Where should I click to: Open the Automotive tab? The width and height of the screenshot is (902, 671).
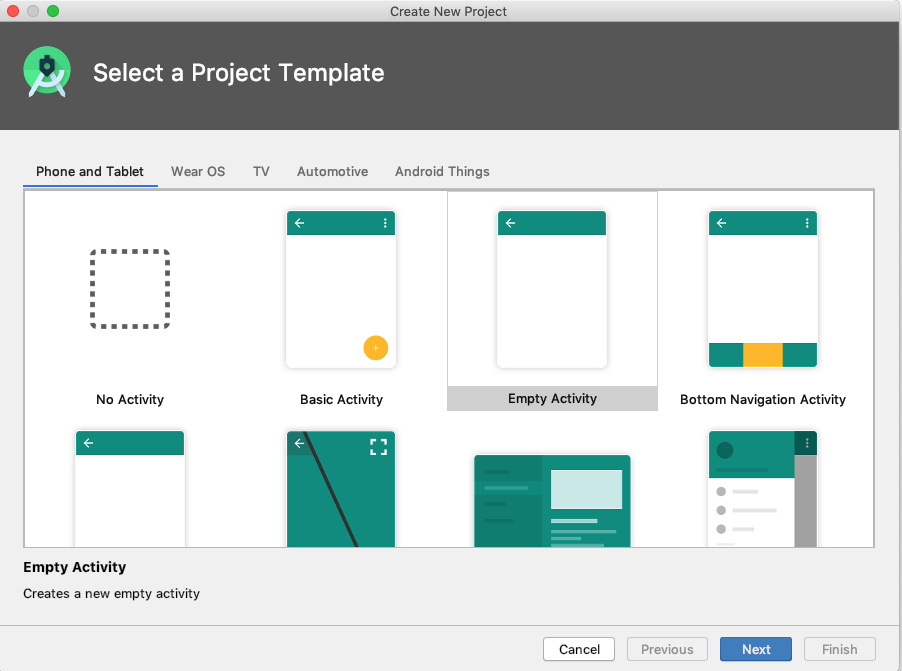(x=332, y=171)
